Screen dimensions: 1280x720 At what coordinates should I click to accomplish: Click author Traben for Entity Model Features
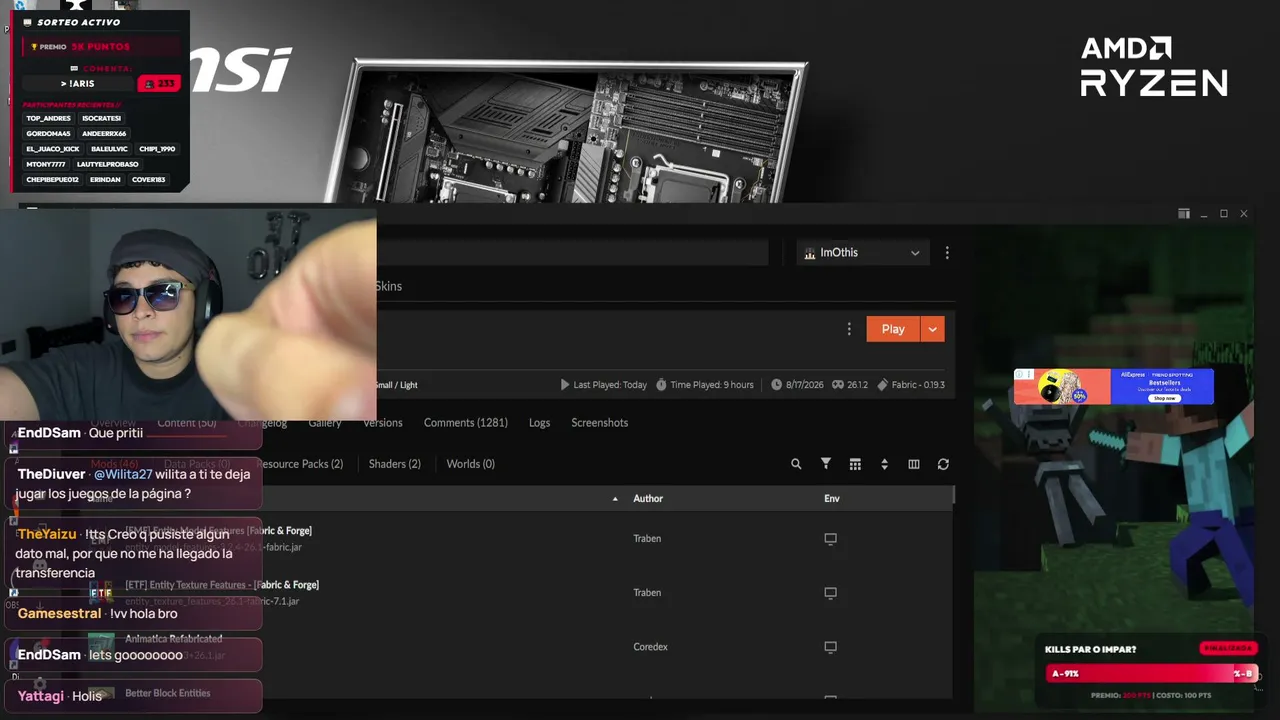(647, 539)
